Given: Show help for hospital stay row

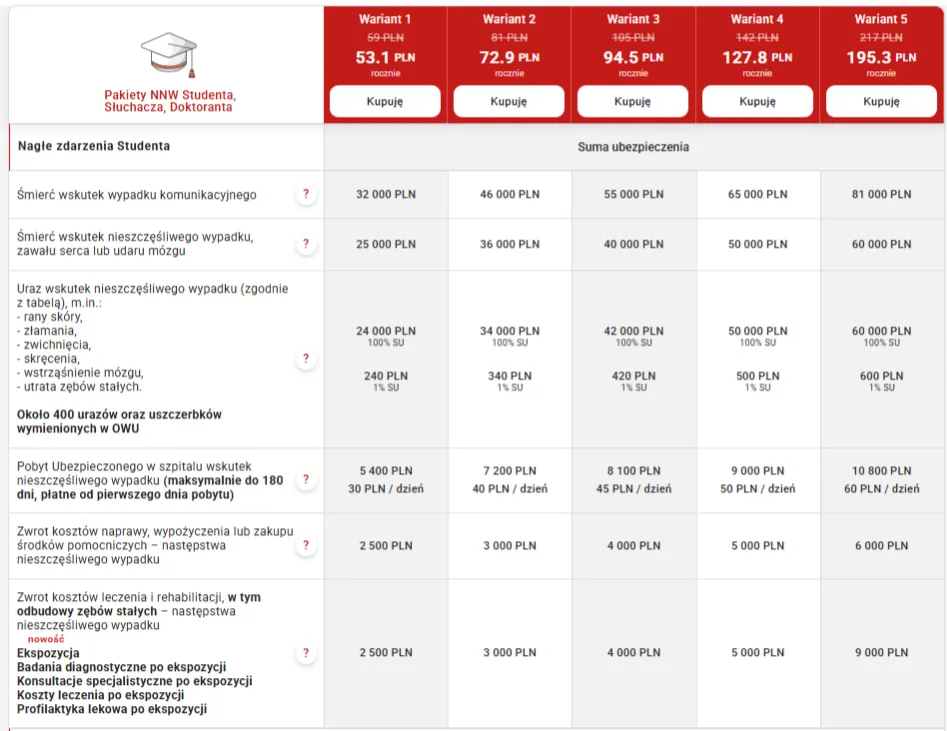Looking at the screenshot, I should (x=306, y=480).
